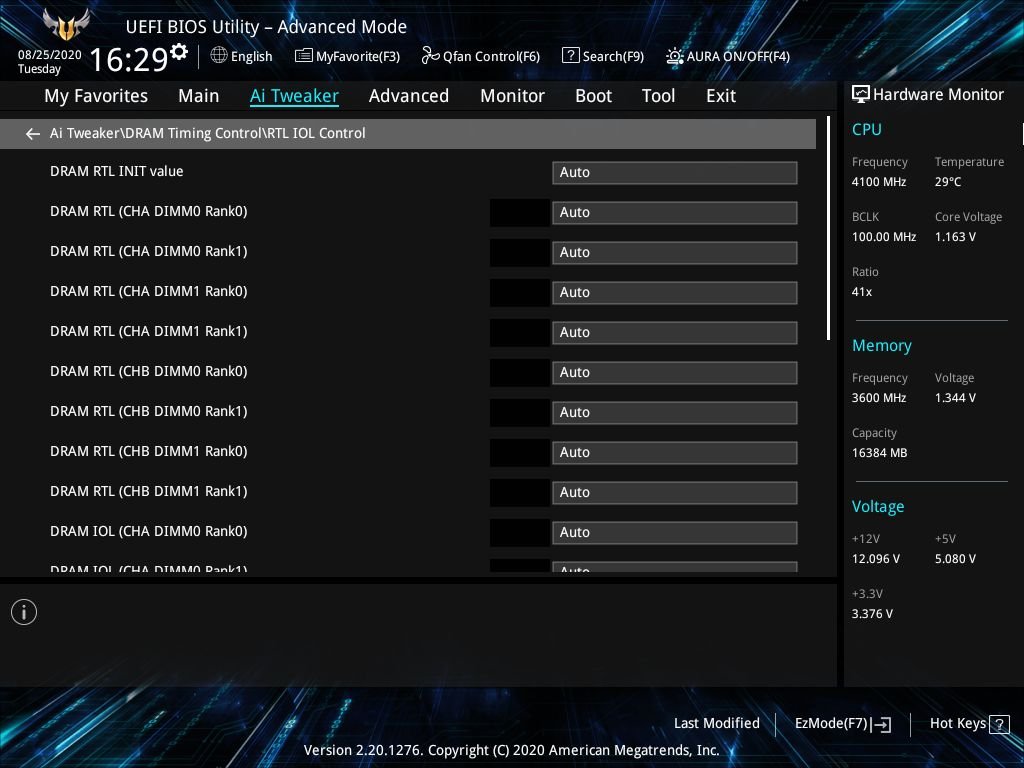Open the Advanced tab
The height and width of the screenshot is (768, 1024).
point(409,96)
